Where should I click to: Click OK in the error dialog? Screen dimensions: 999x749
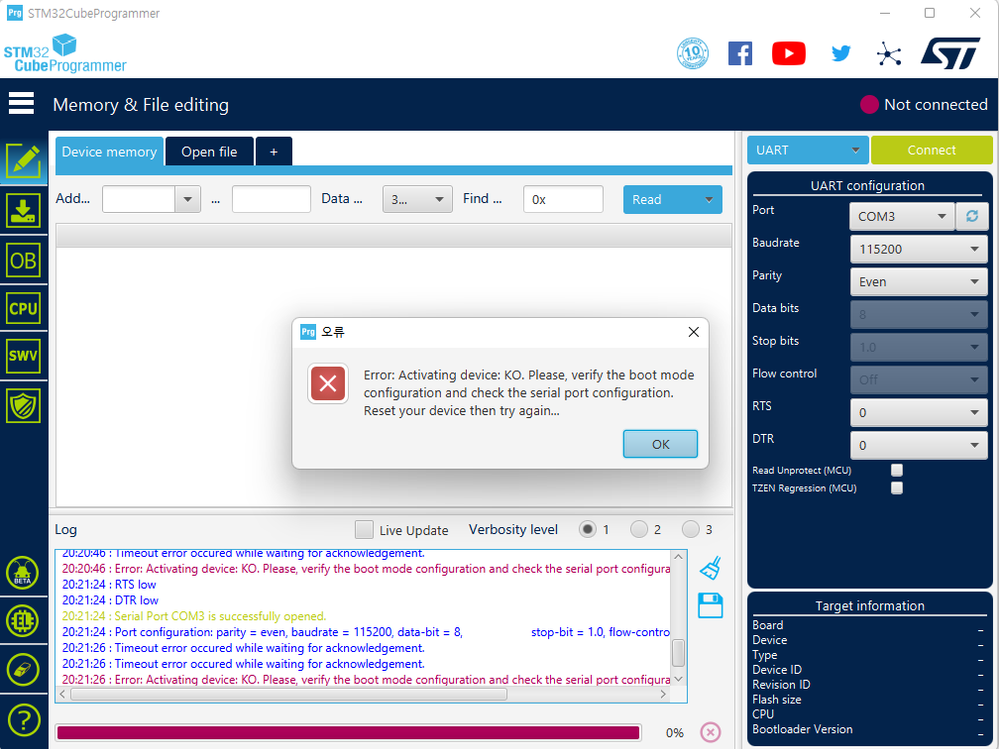(x=660, y=444)
